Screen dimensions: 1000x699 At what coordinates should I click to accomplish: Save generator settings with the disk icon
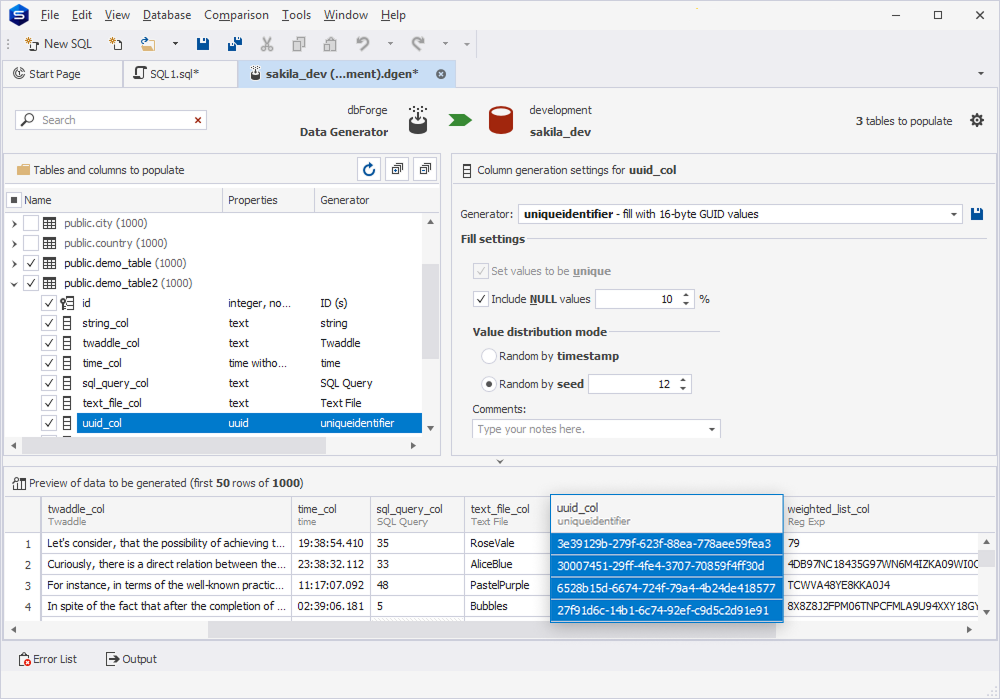[977, 214]
